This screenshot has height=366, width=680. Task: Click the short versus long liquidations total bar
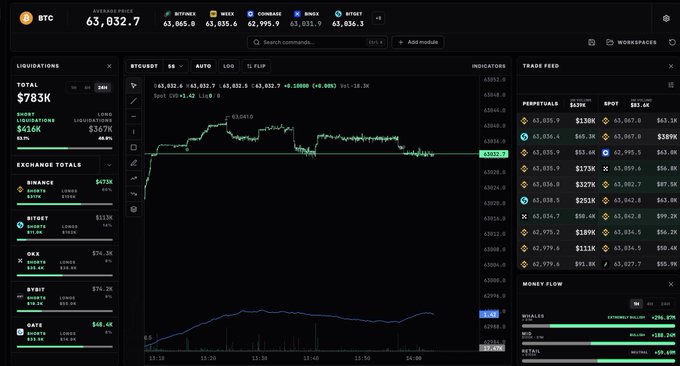[x=65, y=148]
